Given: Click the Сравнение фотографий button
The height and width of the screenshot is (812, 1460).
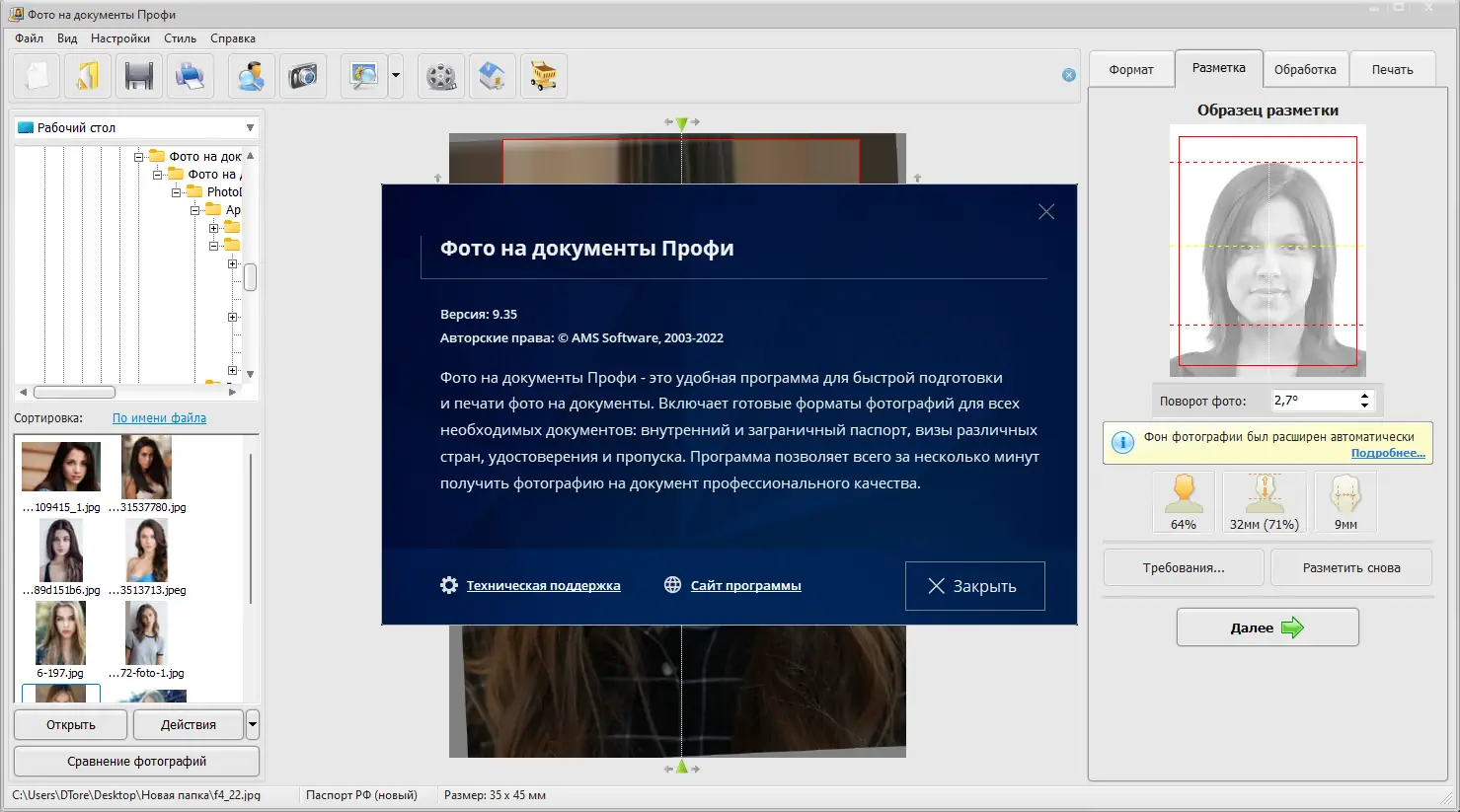Looking at the screenshot, I should 137,761.
